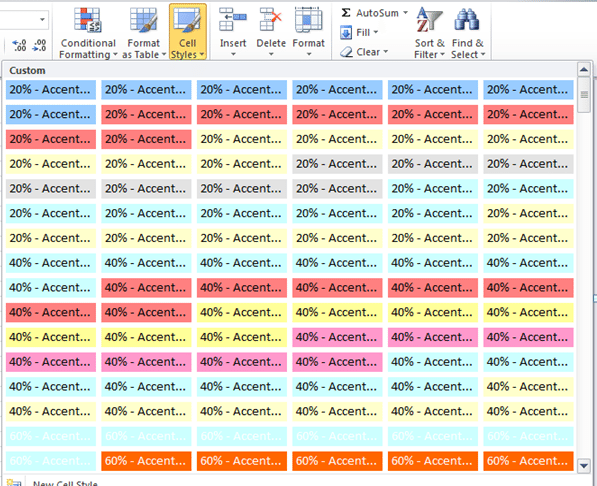Expand the Format dropdown arrow

click(309, 54)
